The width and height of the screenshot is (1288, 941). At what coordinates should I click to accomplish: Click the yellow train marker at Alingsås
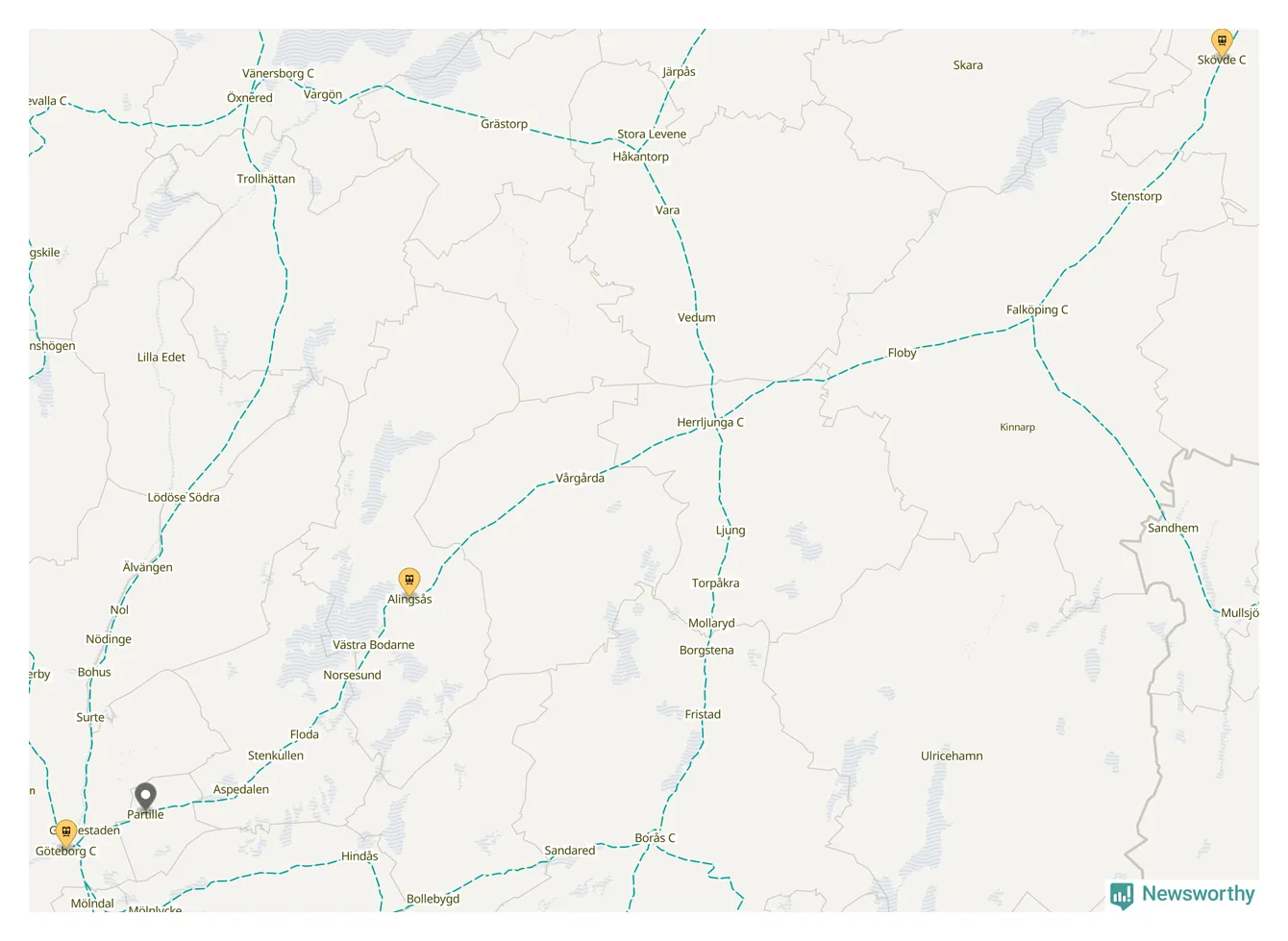coord(409,582)
